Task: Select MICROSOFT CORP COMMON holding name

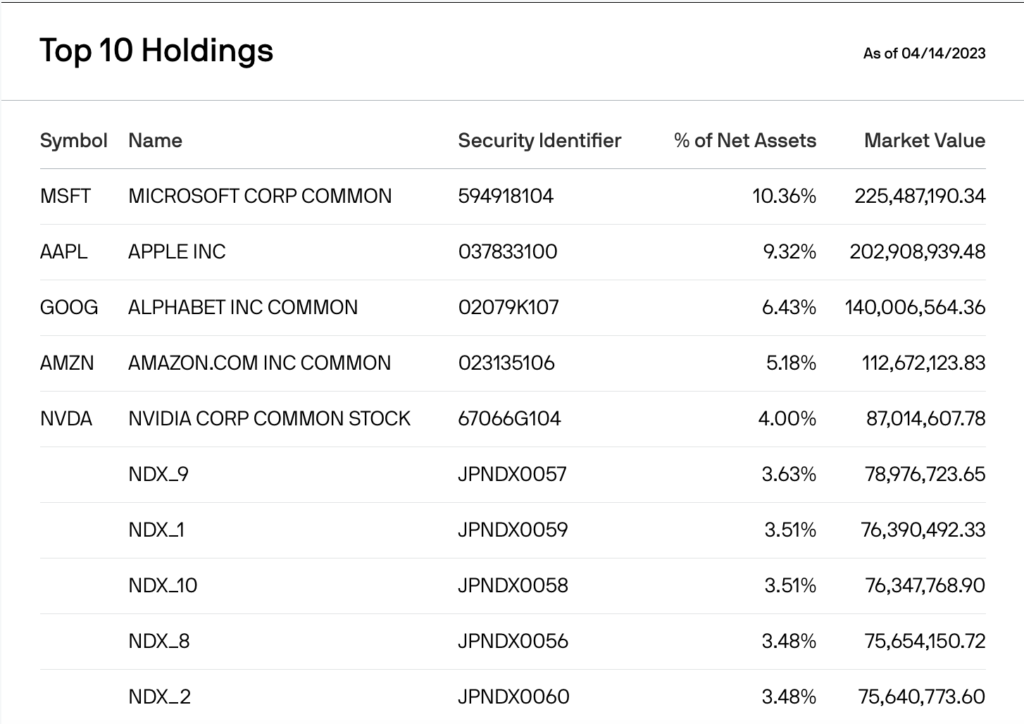Action: 260,196
